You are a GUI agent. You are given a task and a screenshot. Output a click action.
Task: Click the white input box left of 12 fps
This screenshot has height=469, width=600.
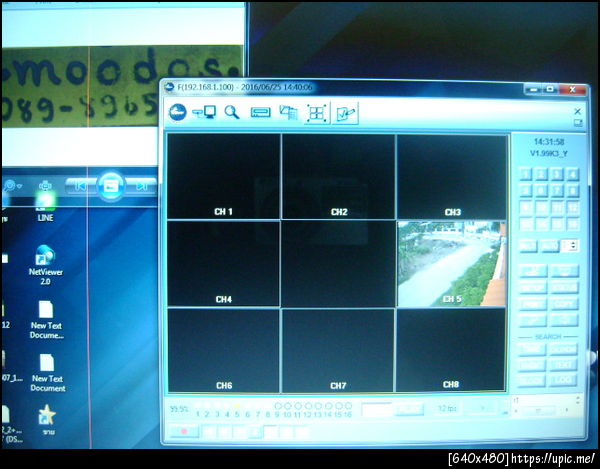[x=377, y=409]
